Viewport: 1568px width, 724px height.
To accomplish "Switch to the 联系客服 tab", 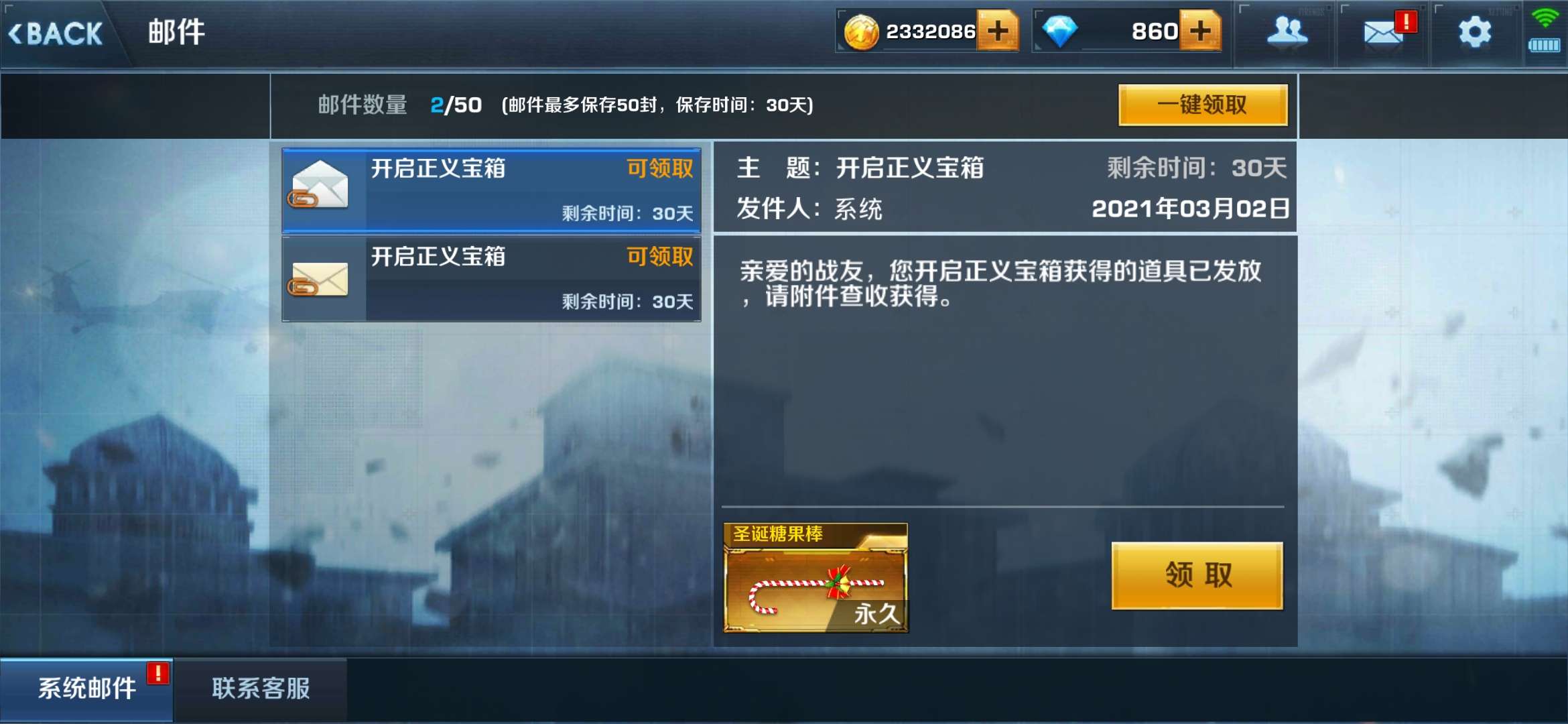I will (x=261, y=689).
